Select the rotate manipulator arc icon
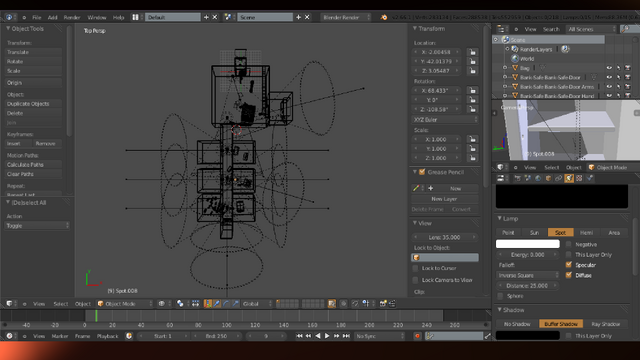 (227, 304)
